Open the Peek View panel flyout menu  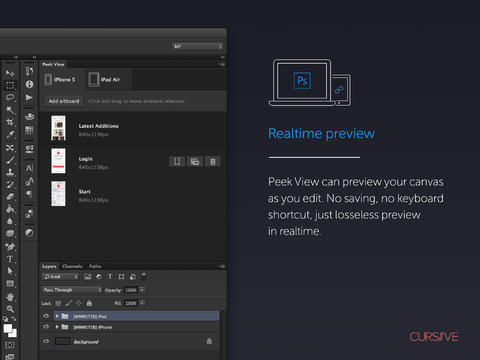click(222, 64)
